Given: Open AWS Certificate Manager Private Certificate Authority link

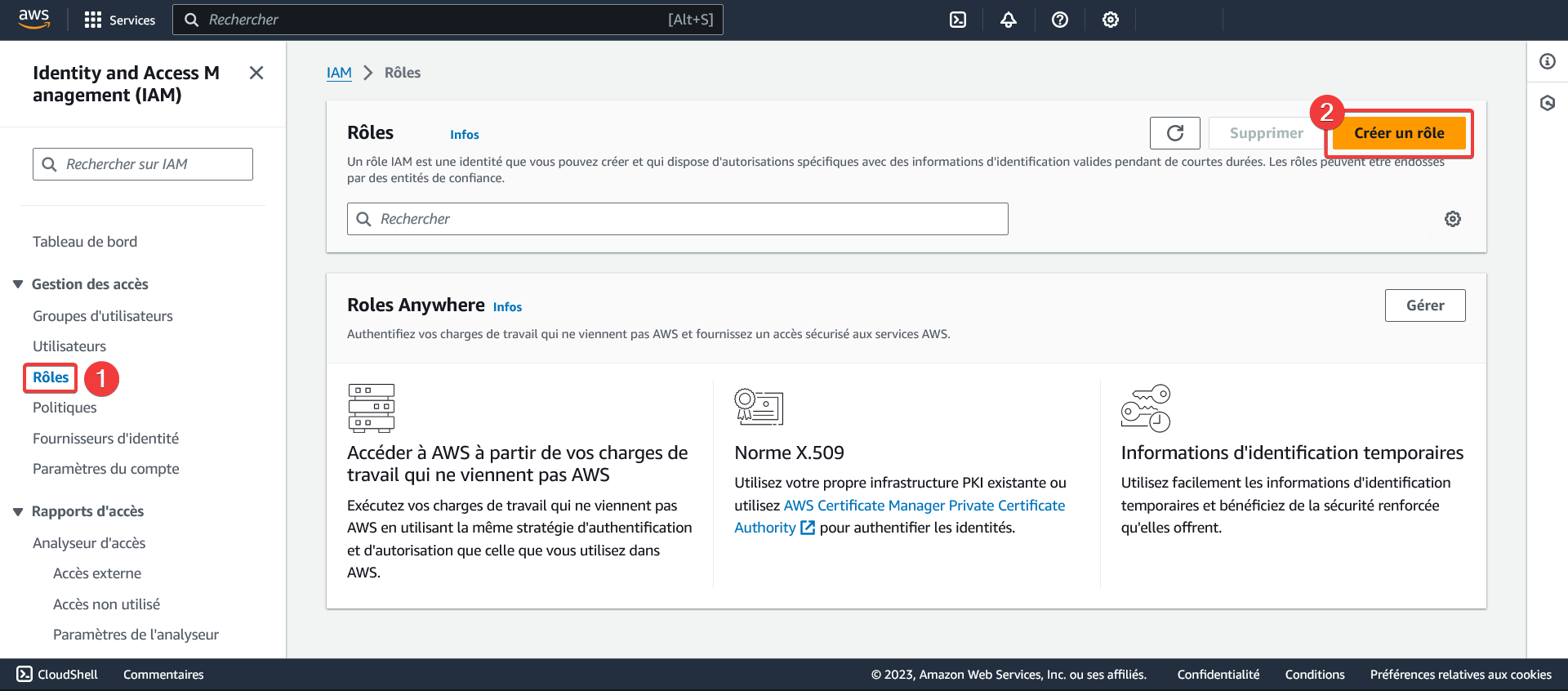Looking at the screenshot, I should tap(899, 517).
